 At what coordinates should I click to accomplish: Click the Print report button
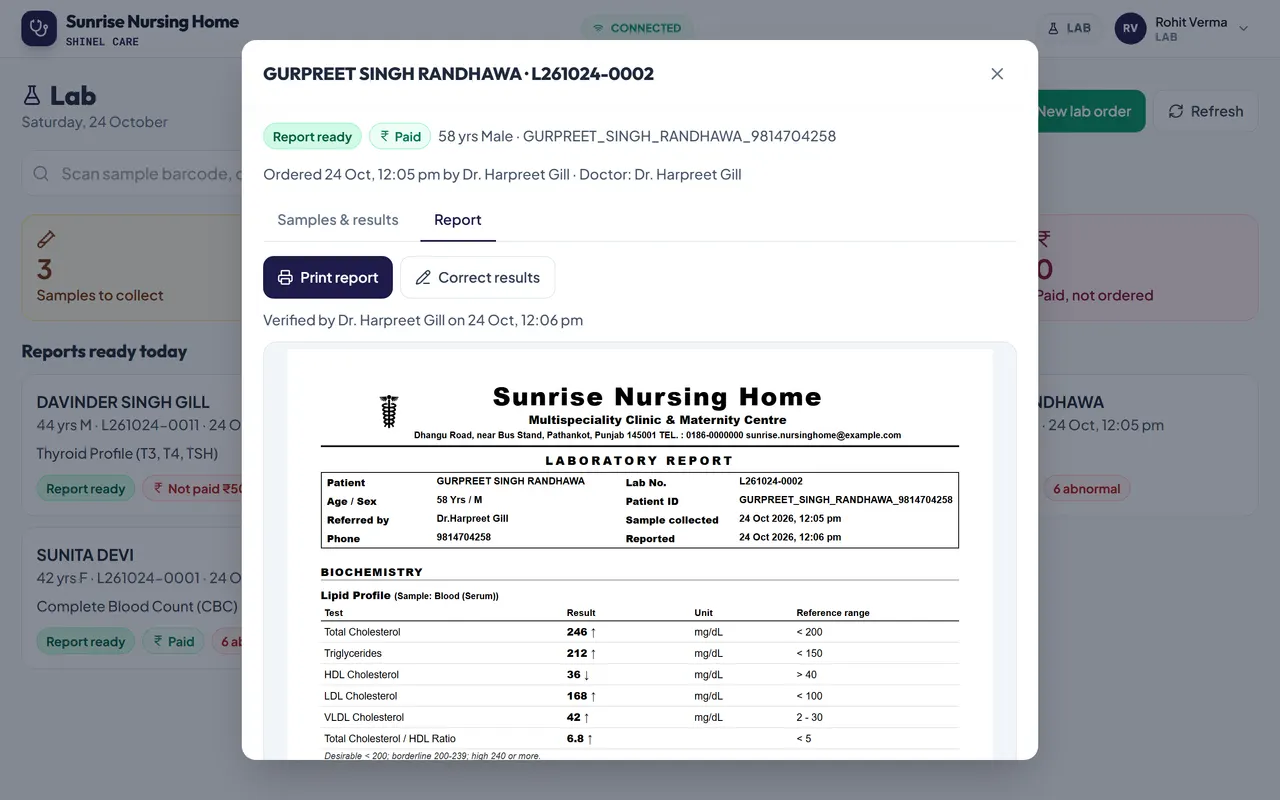pos(328,278)
